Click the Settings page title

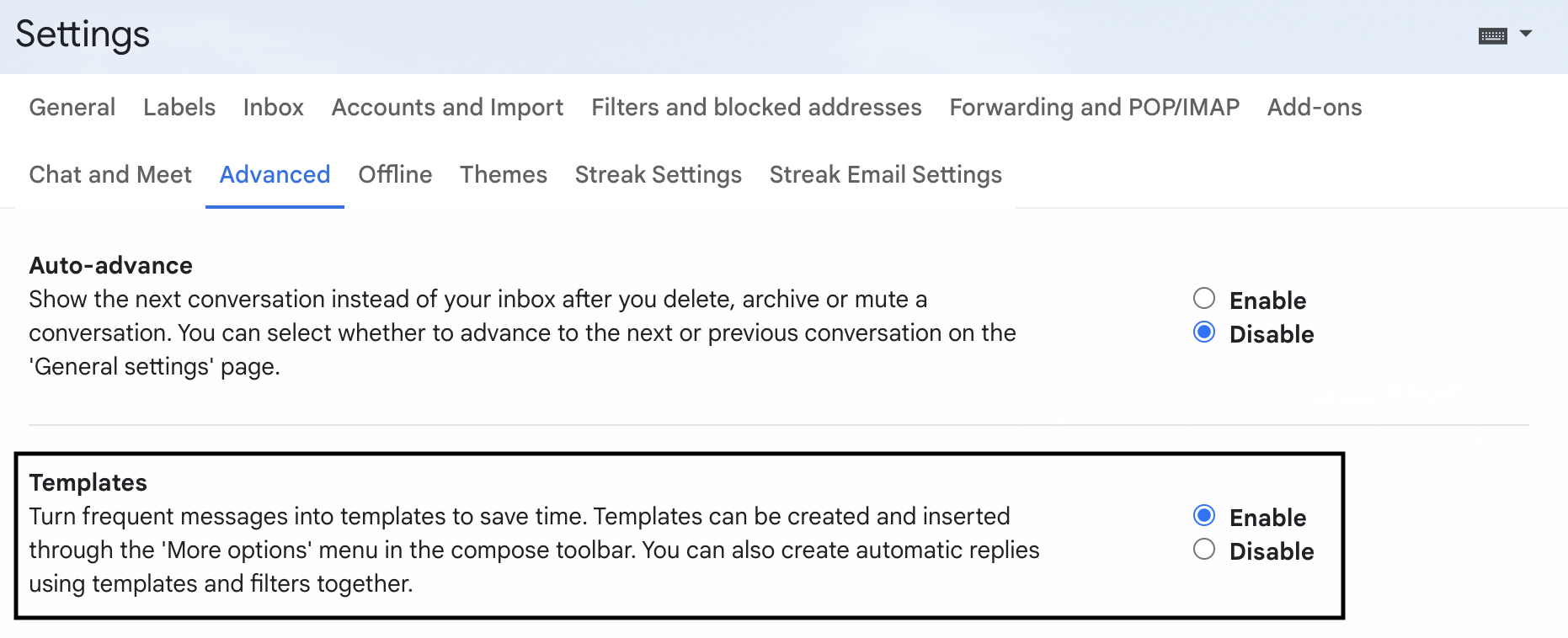pyautogui.click(x=83, y=35)
